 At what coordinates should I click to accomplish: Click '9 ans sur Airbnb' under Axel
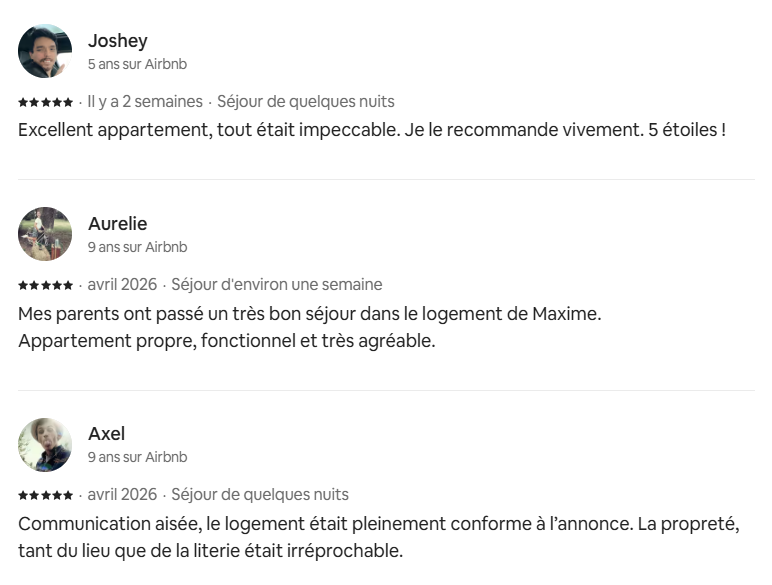[x=137, y=457]
